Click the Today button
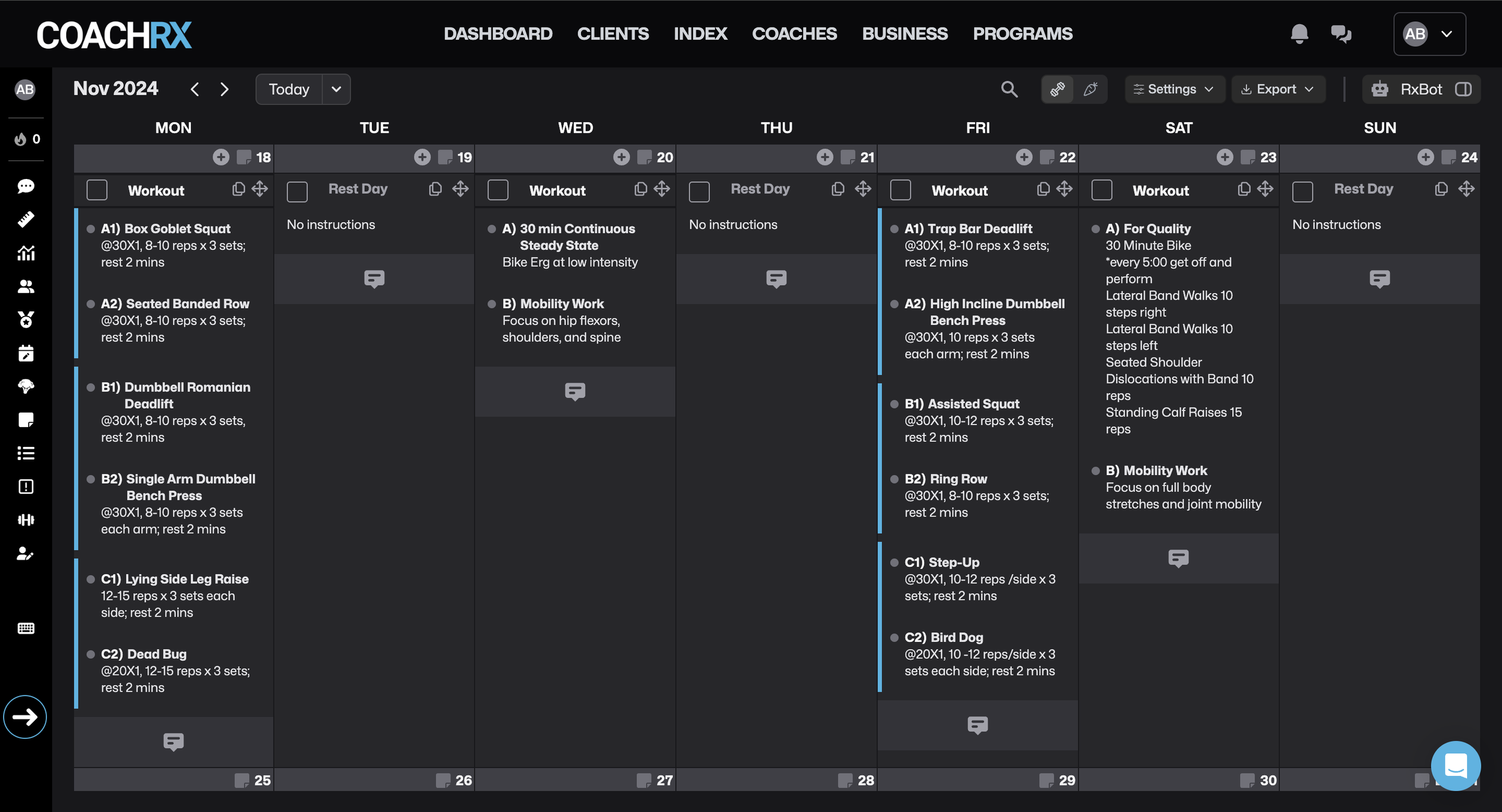The image size is (1502, 812). [289, 89]
